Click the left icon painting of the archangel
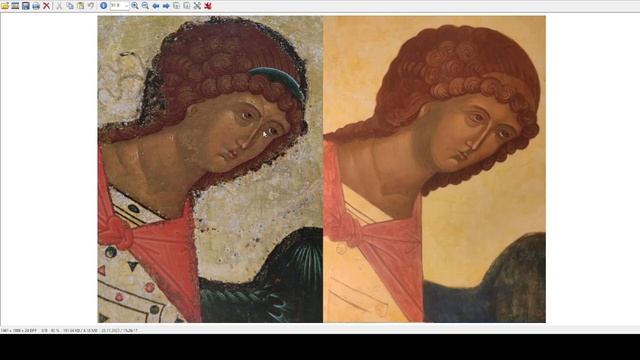Screen dimensions: 640x360 click(210, 169)
